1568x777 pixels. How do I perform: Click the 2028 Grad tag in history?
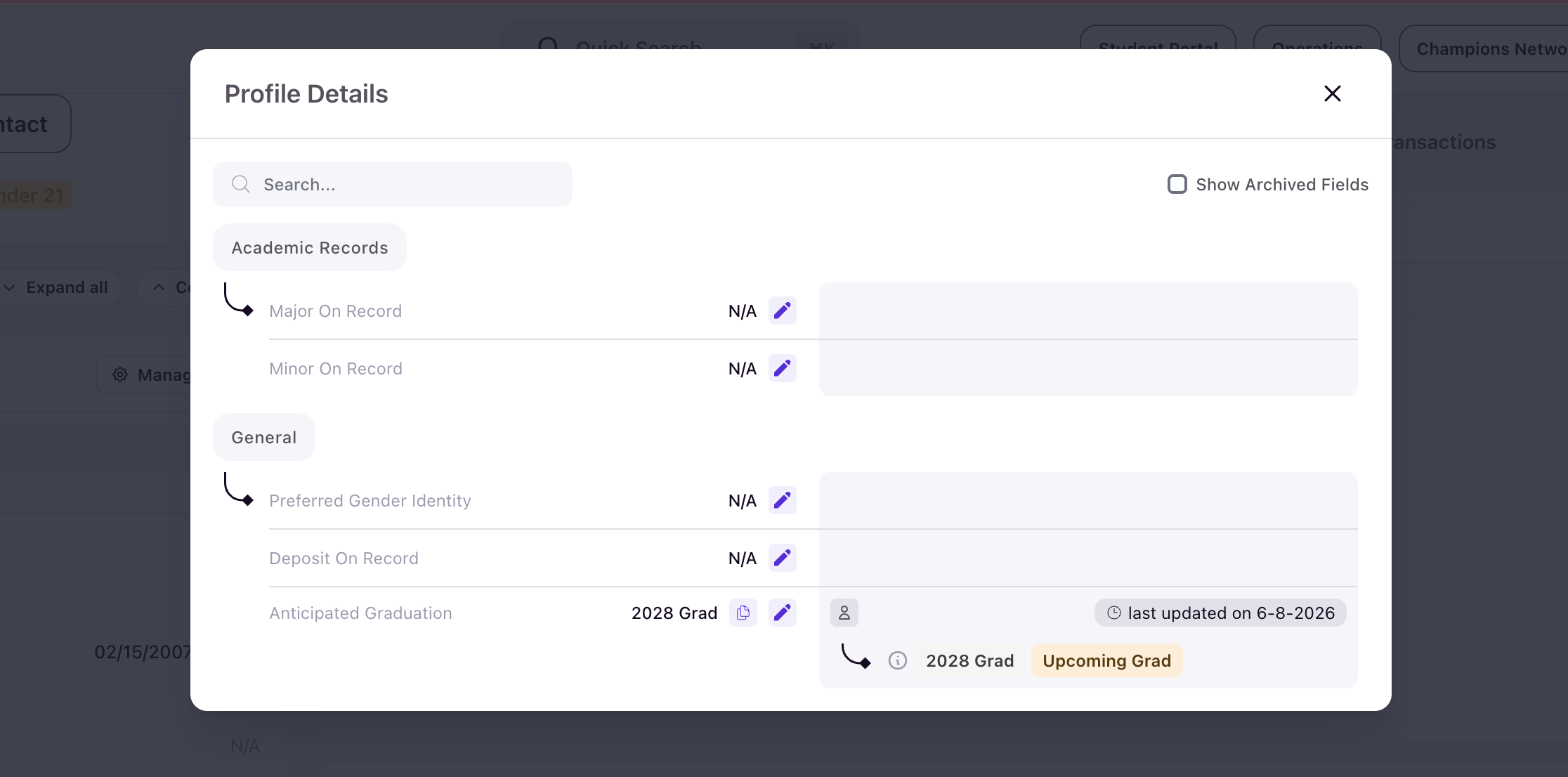click(x=969, y=660)
